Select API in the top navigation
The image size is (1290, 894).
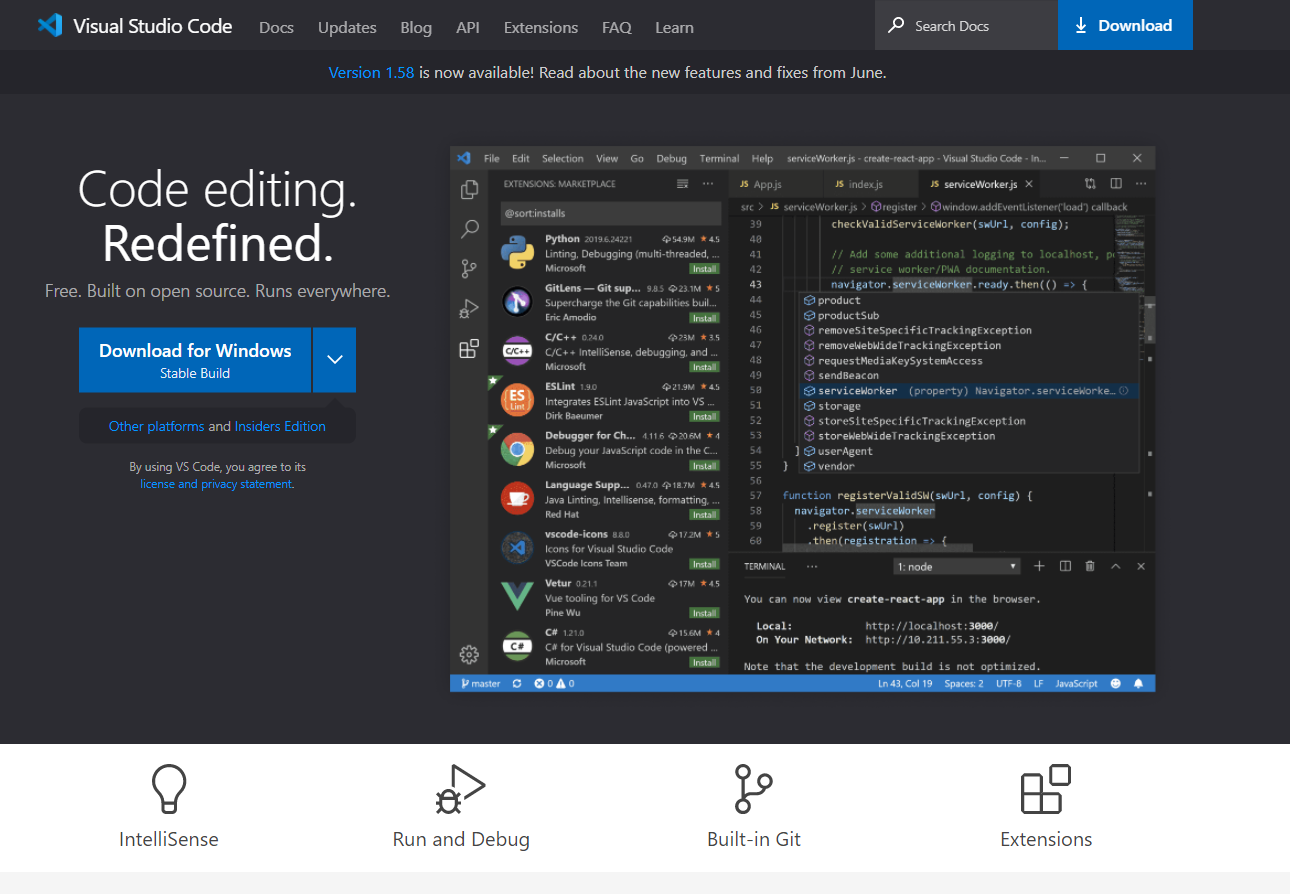[468, 27]
